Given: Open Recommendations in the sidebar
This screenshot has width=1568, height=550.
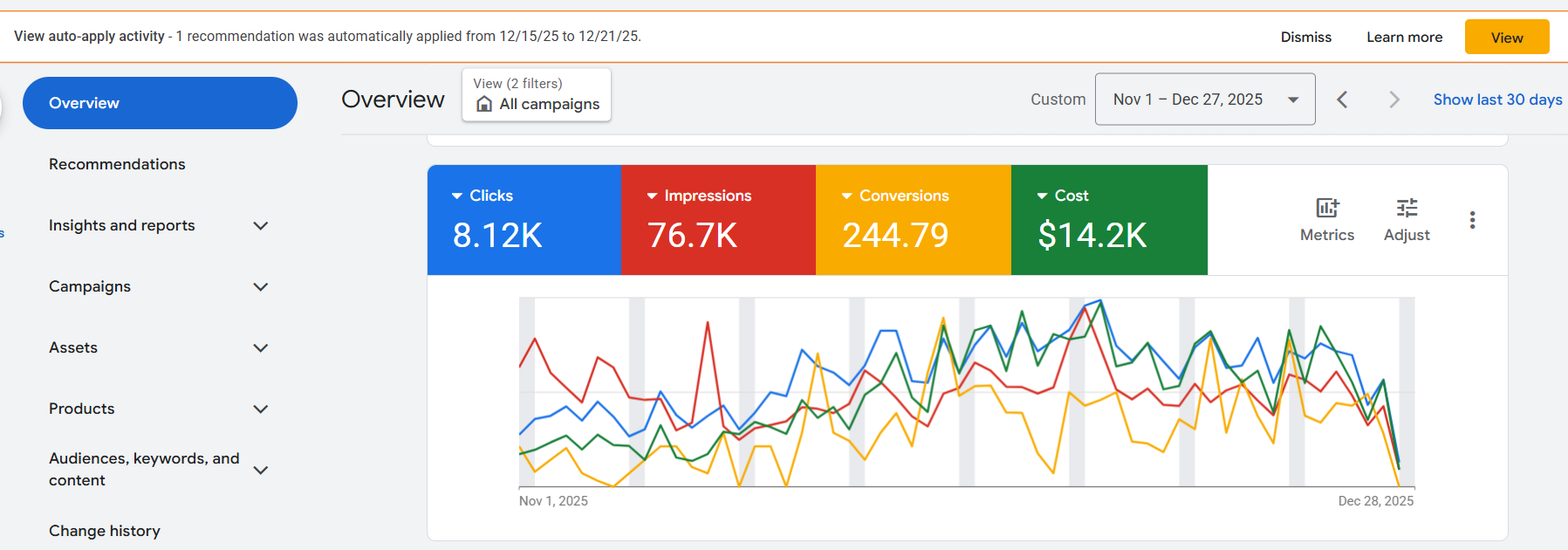Looking at the screenshot, I should click(117, 164).
